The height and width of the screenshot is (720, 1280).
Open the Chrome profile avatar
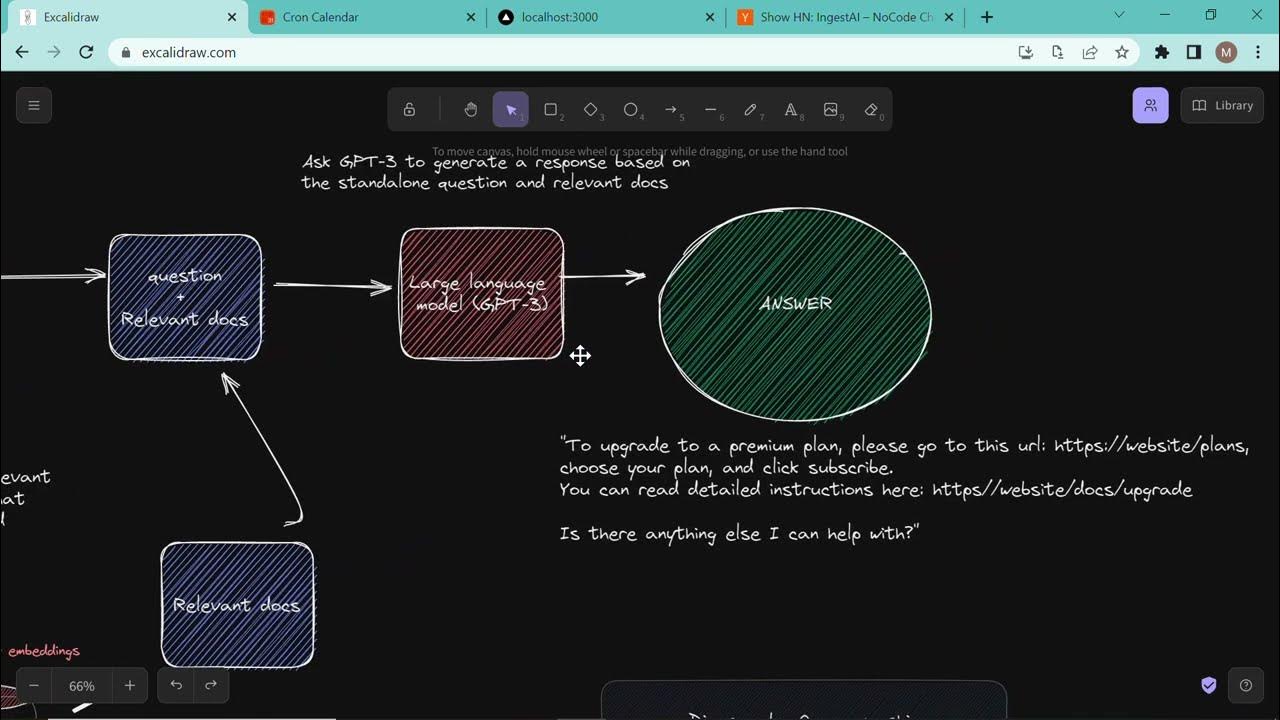pyautogui.click(x=1226, y=52)
